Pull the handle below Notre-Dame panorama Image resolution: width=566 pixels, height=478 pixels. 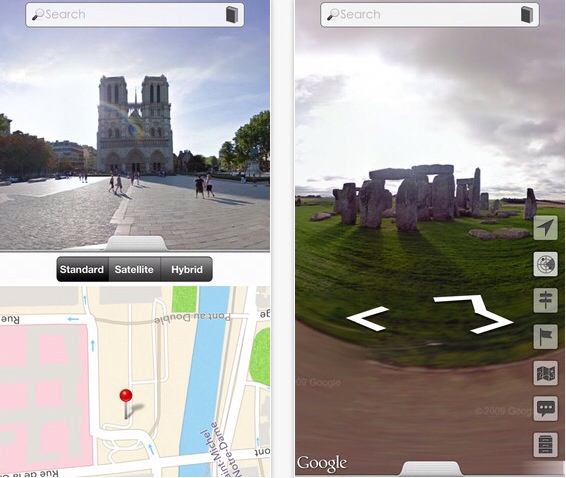pos(137,243)
